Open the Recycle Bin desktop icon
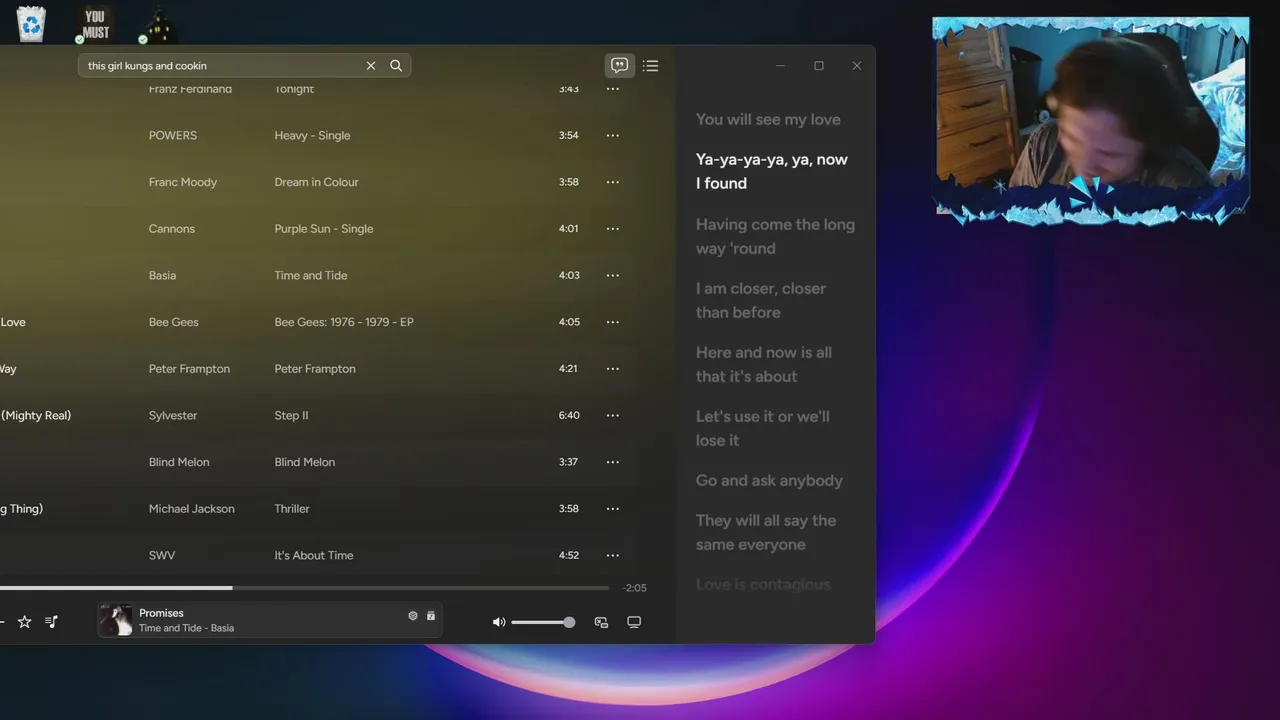1280x720 pixels. point(31,24)
